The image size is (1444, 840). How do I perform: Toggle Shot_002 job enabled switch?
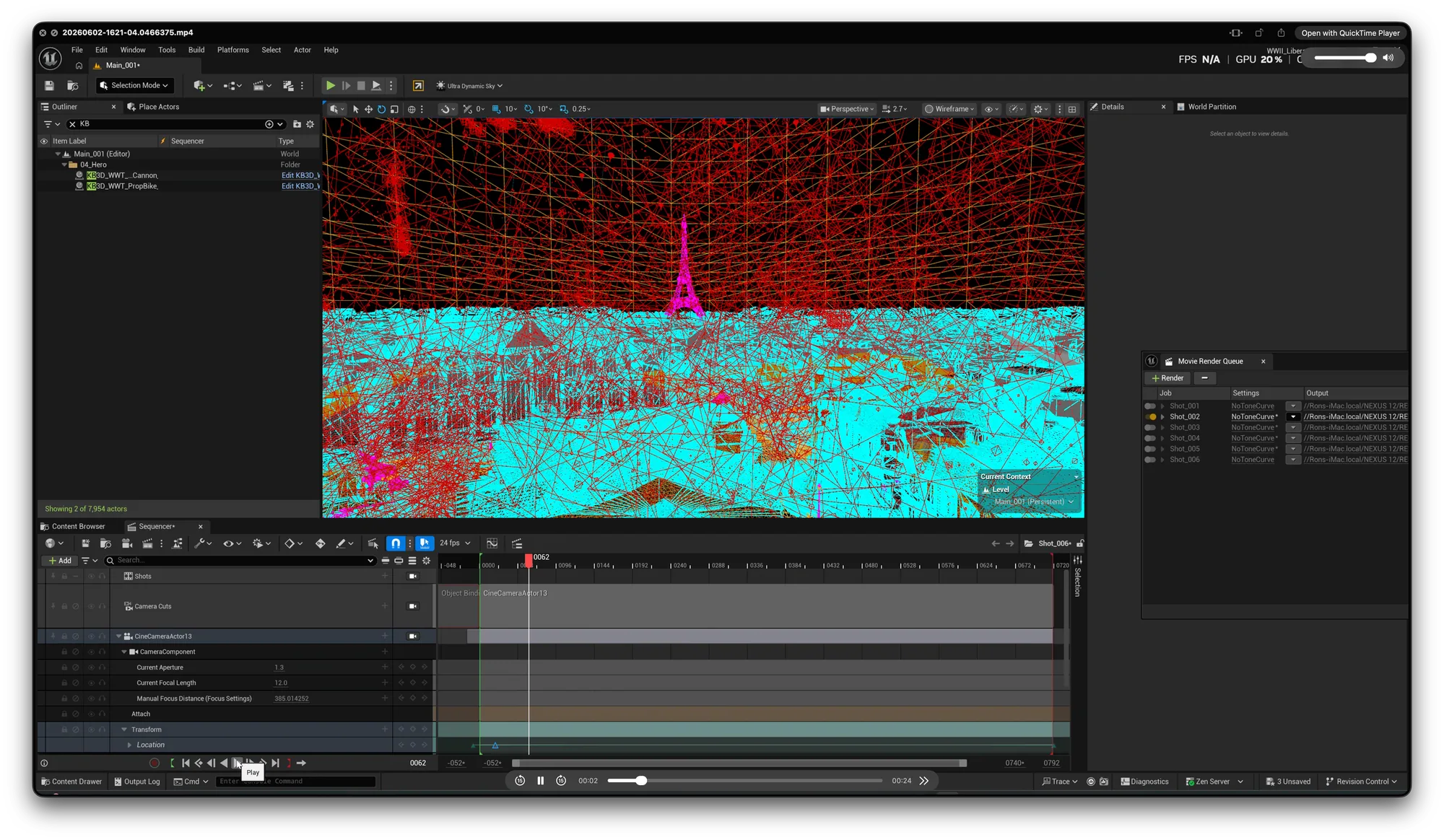(x=1150, y=416)
